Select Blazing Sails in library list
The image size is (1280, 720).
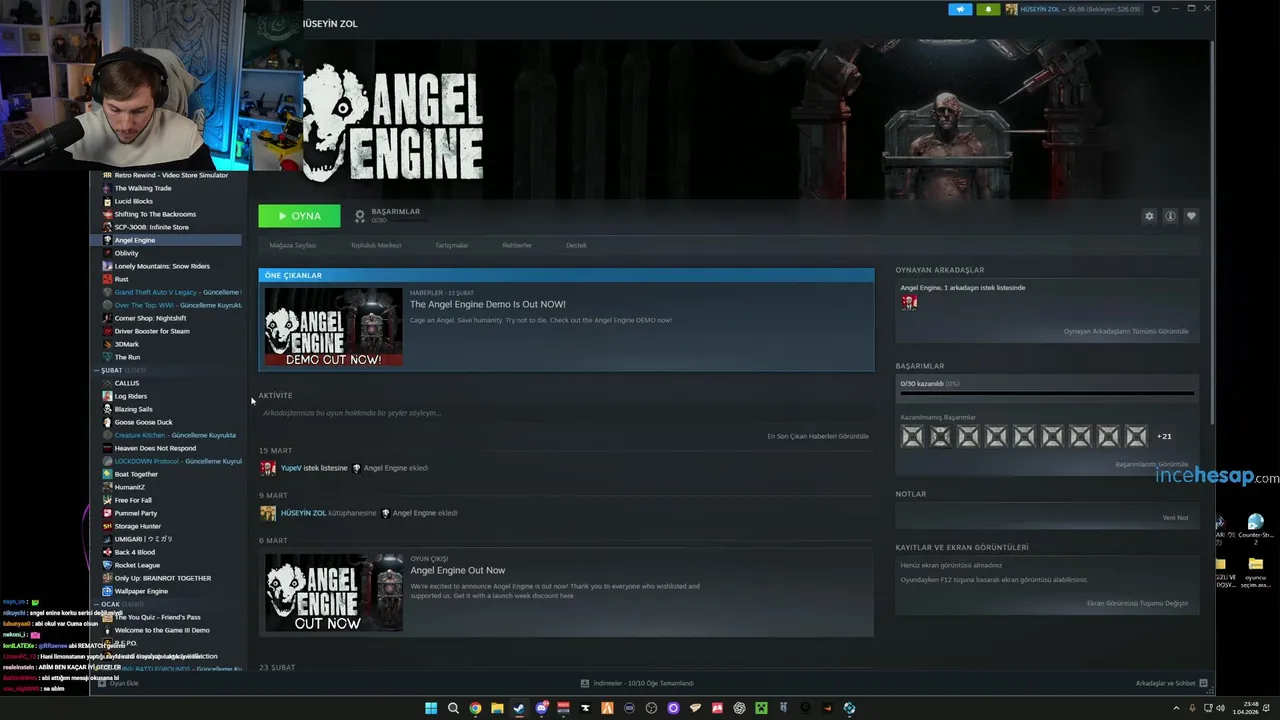133,409
